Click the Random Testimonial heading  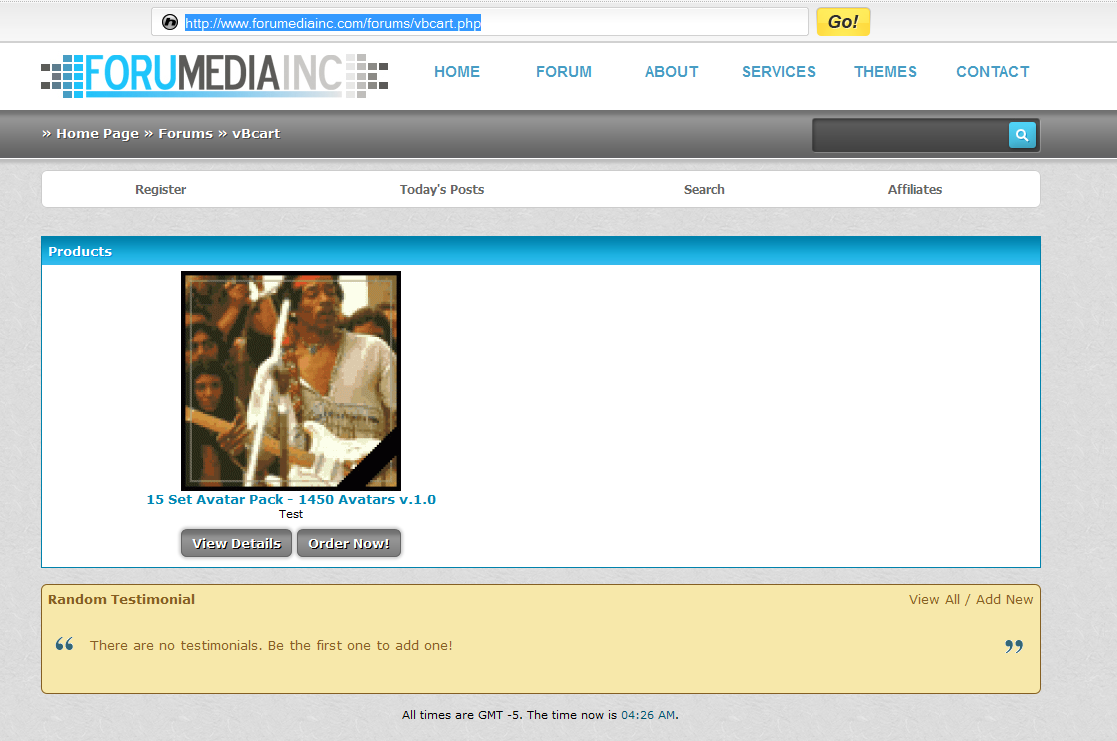(121, 599)
